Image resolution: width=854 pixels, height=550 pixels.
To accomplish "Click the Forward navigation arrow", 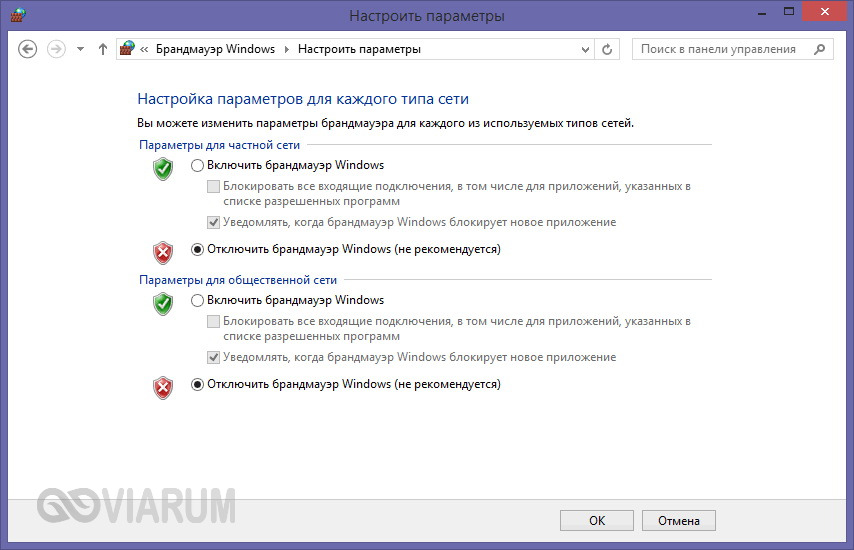I will [x=56, y=49].
